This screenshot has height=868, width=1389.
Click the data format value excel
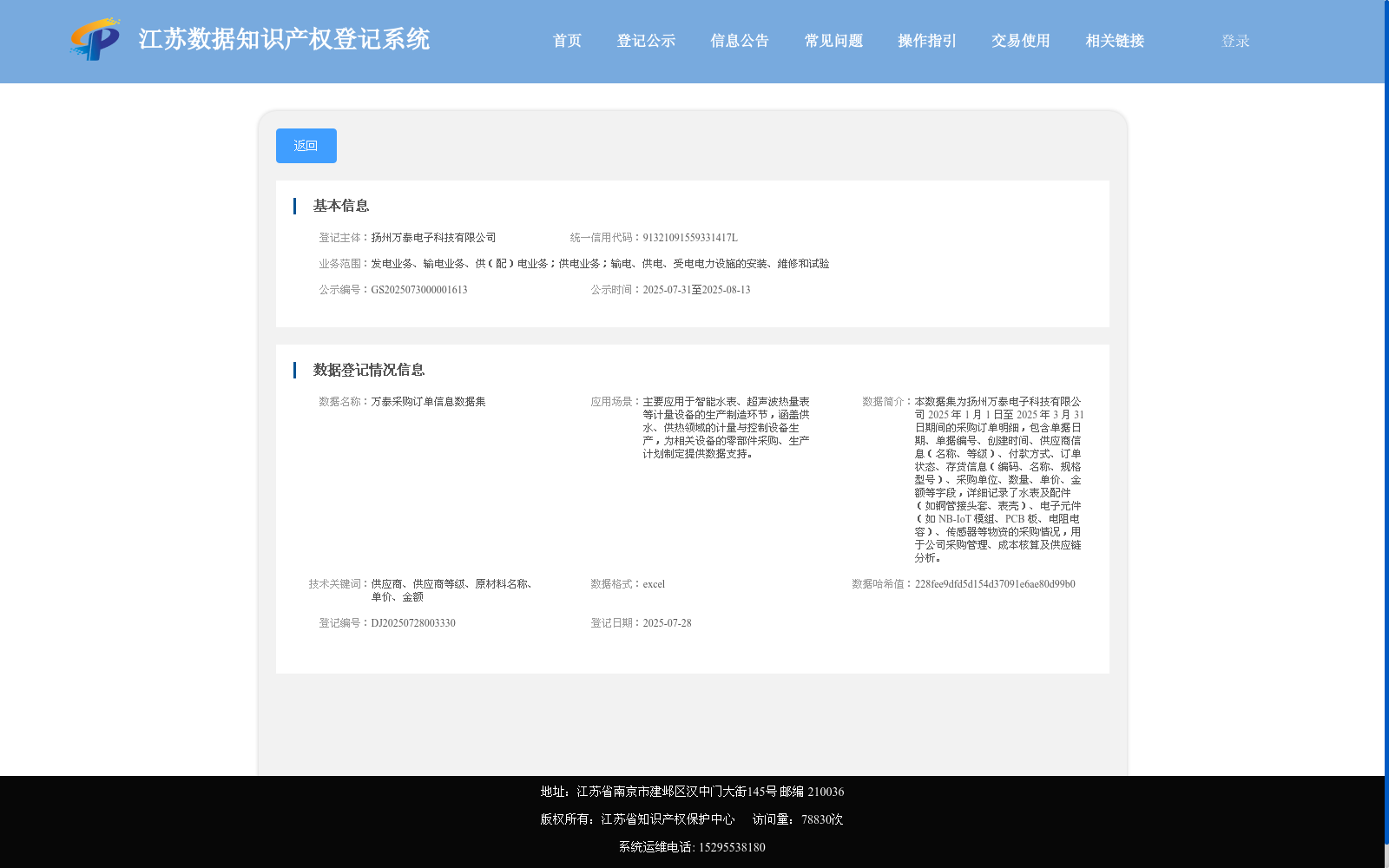654,584
